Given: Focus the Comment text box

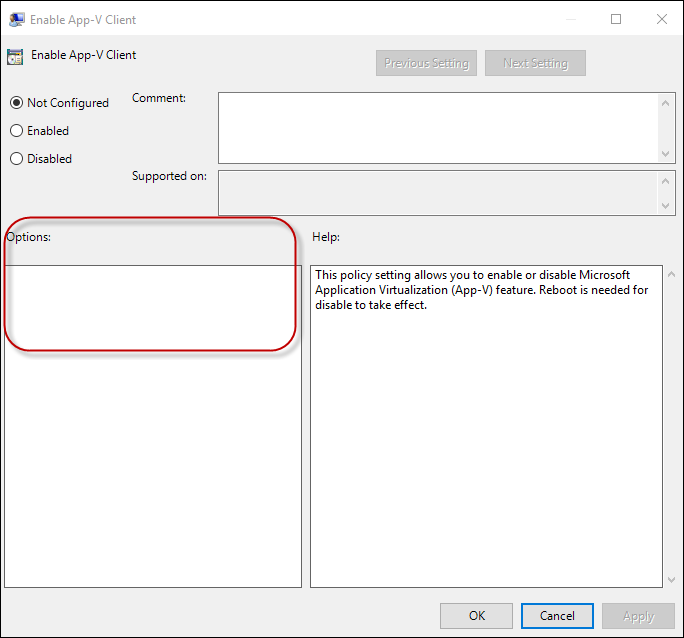Looking at the screenshot, I should [x=438, y=127].
